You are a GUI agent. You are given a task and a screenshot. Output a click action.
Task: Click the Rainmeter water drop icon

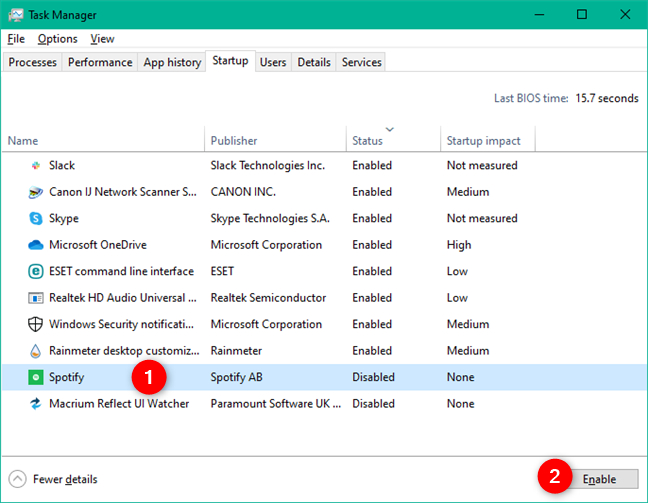(x=36, y=351)
